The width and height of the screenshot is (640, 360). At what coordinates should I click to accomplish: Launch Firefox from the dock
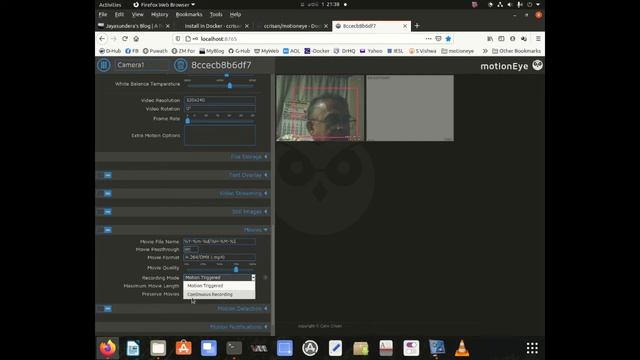108,348
